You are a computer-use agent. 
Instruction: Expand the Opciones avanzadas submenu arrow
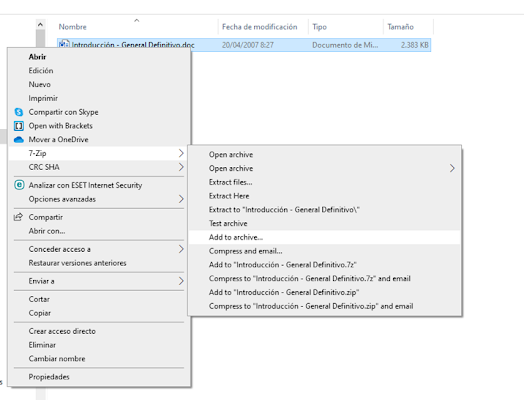pos(181,199)
